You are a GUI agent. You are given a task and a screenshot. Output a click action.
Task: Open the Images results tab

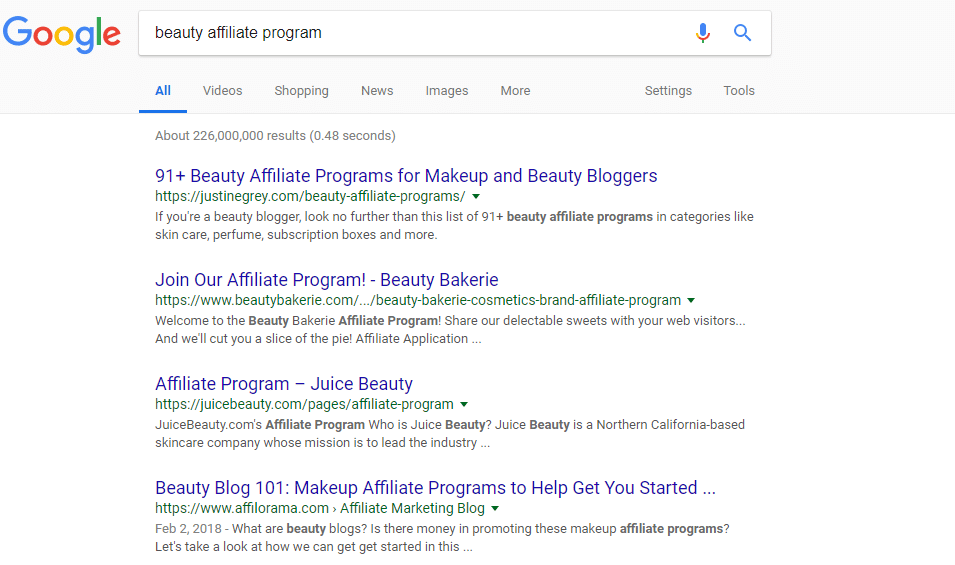click(446, 91)
